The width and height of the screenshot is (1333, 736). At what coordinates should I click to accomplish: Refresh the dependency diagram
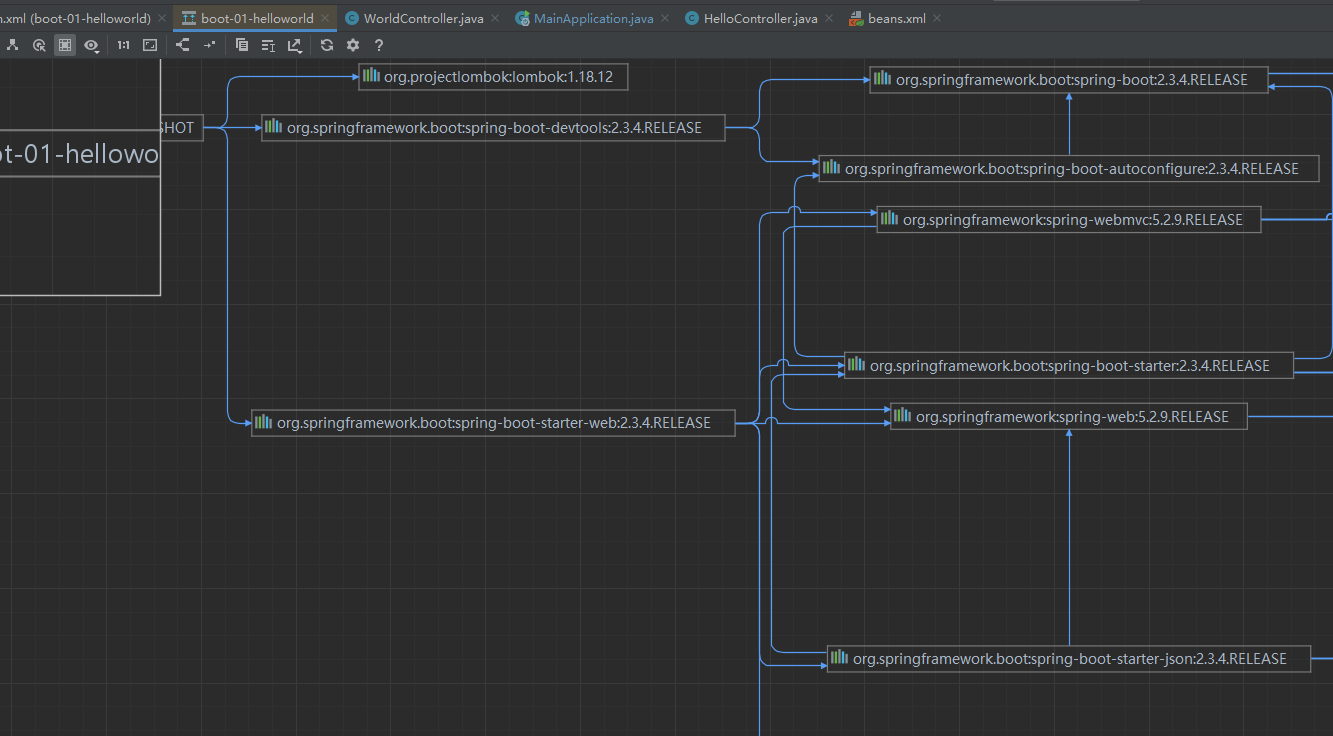coord(327,45)
